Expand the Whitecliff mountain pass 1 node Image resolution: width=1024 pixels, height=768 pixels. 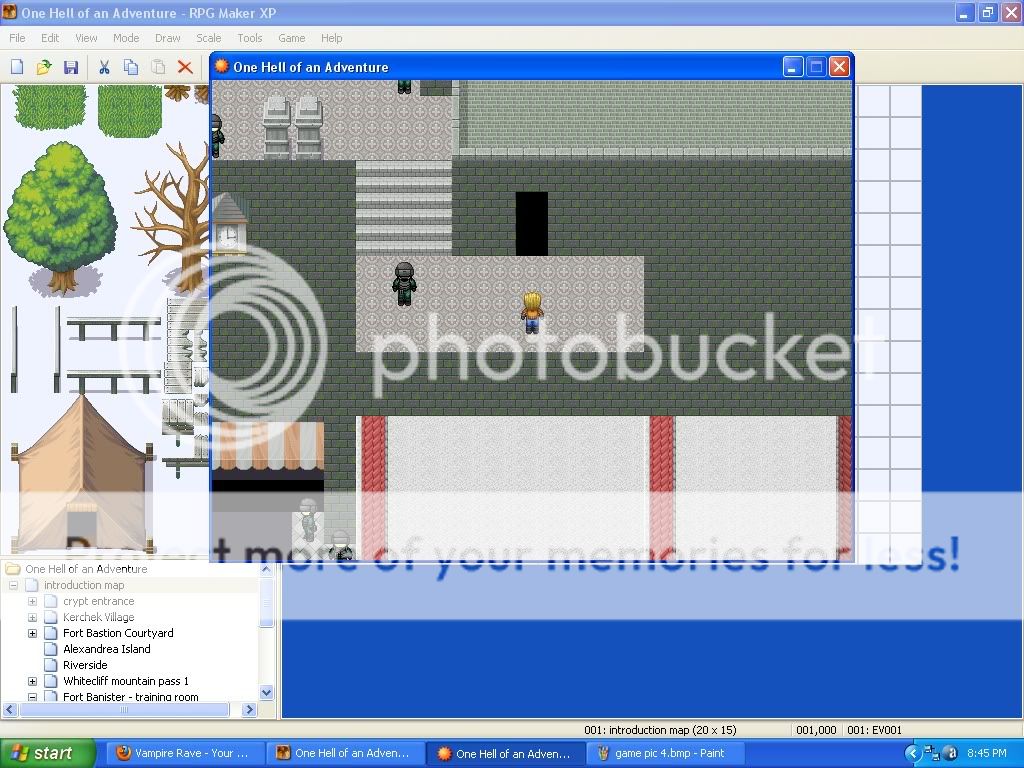coord(32,681)
